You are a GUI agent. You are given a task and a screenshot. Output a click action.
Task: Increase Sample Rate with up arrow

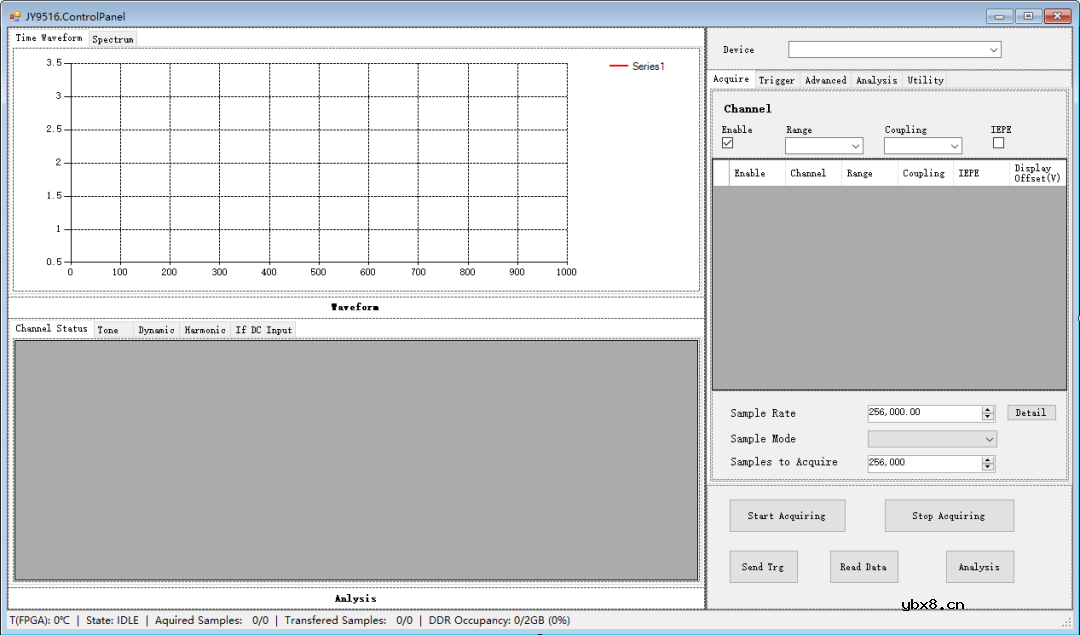[988, 409]
